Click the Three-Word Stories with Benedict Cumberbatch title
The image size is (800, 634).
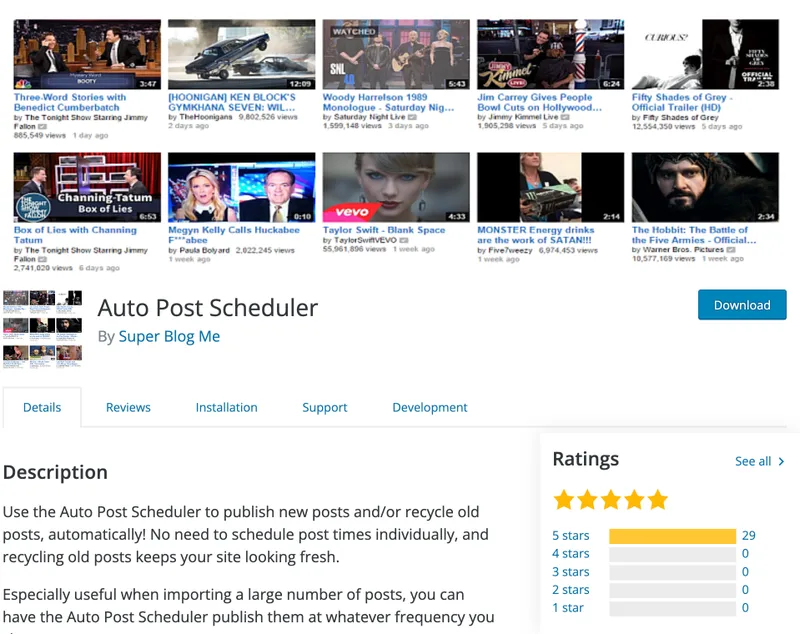[x=70, y=102]
